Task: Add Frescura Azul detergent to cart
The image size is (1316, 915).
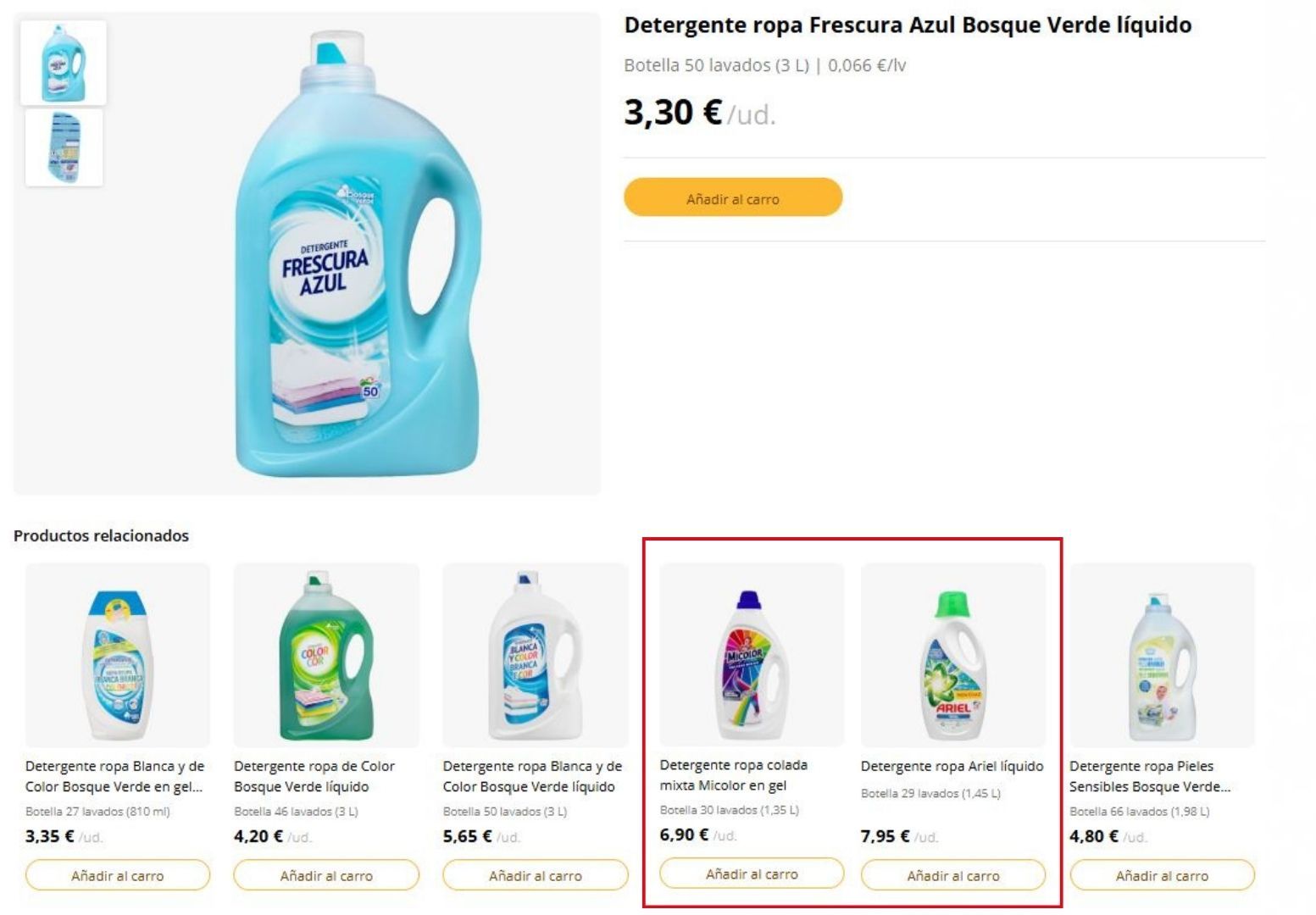Action: point(732,198)
